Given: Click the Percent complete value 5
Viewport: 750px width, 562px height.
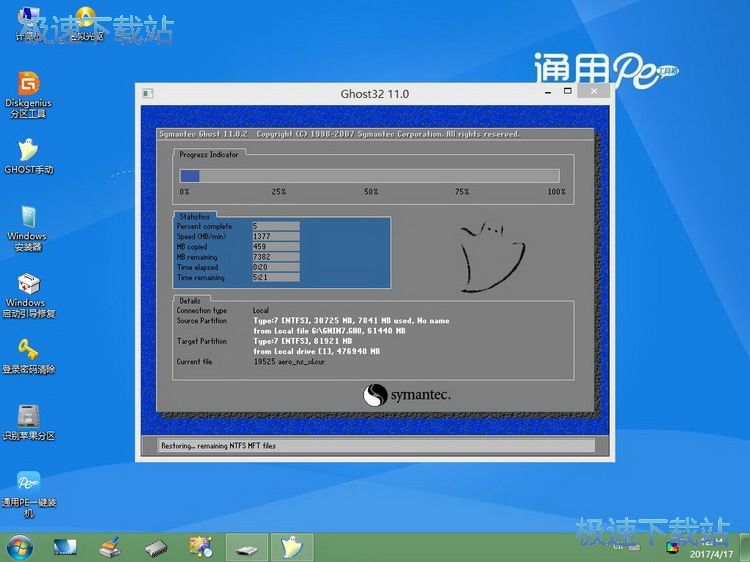Looking at the screenshot, I should pos(276,226).
